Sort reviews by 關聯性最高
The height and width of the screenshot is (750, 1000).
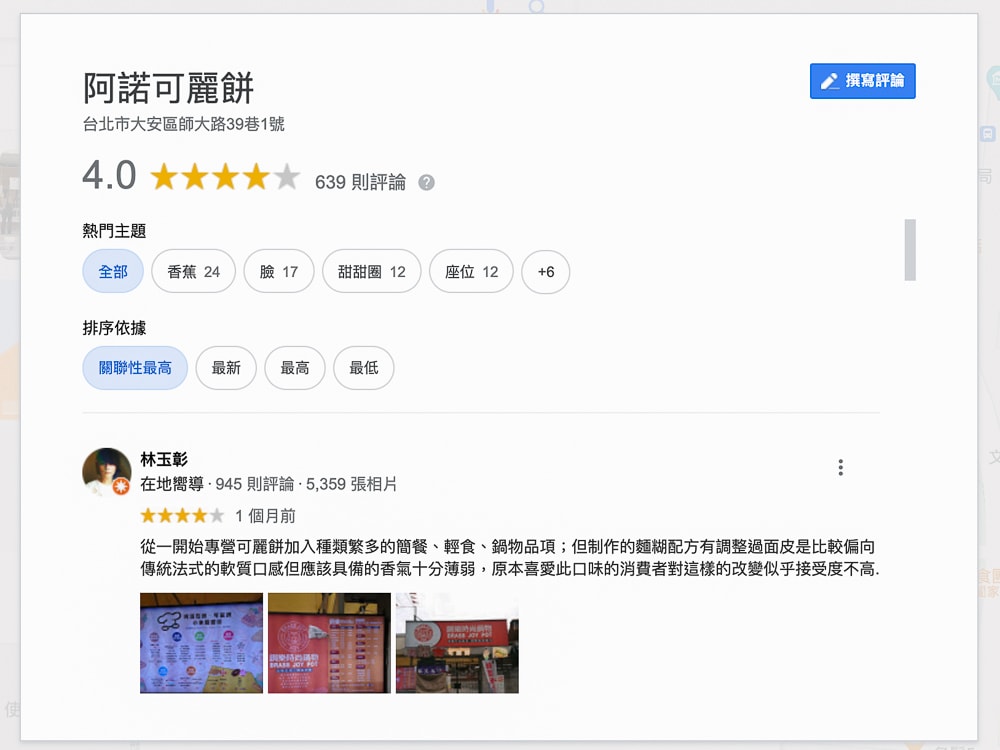click(135, 368)
